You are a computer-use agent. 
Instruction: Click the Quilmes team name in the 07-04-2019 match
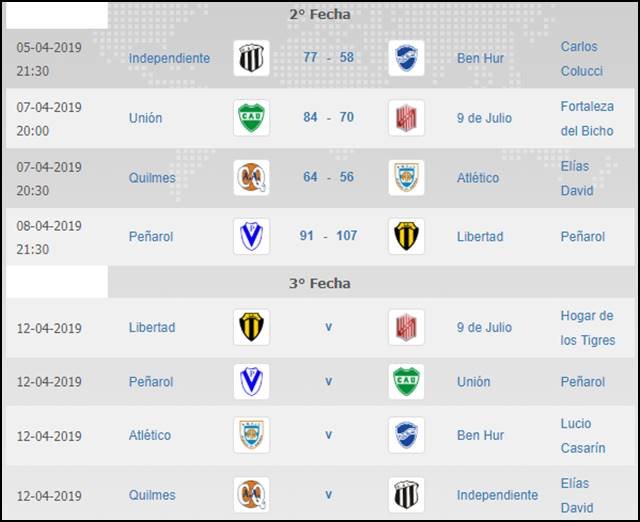click(x=152, y=178)
